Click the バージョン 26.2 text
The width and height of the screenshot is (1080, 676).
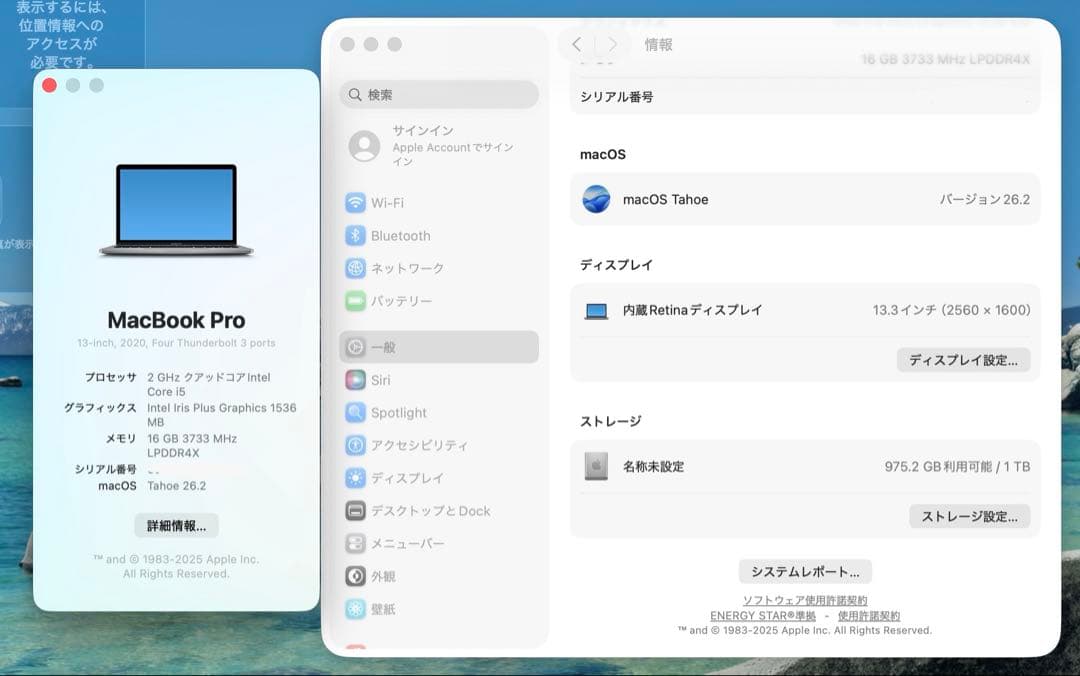click(985, 199)
